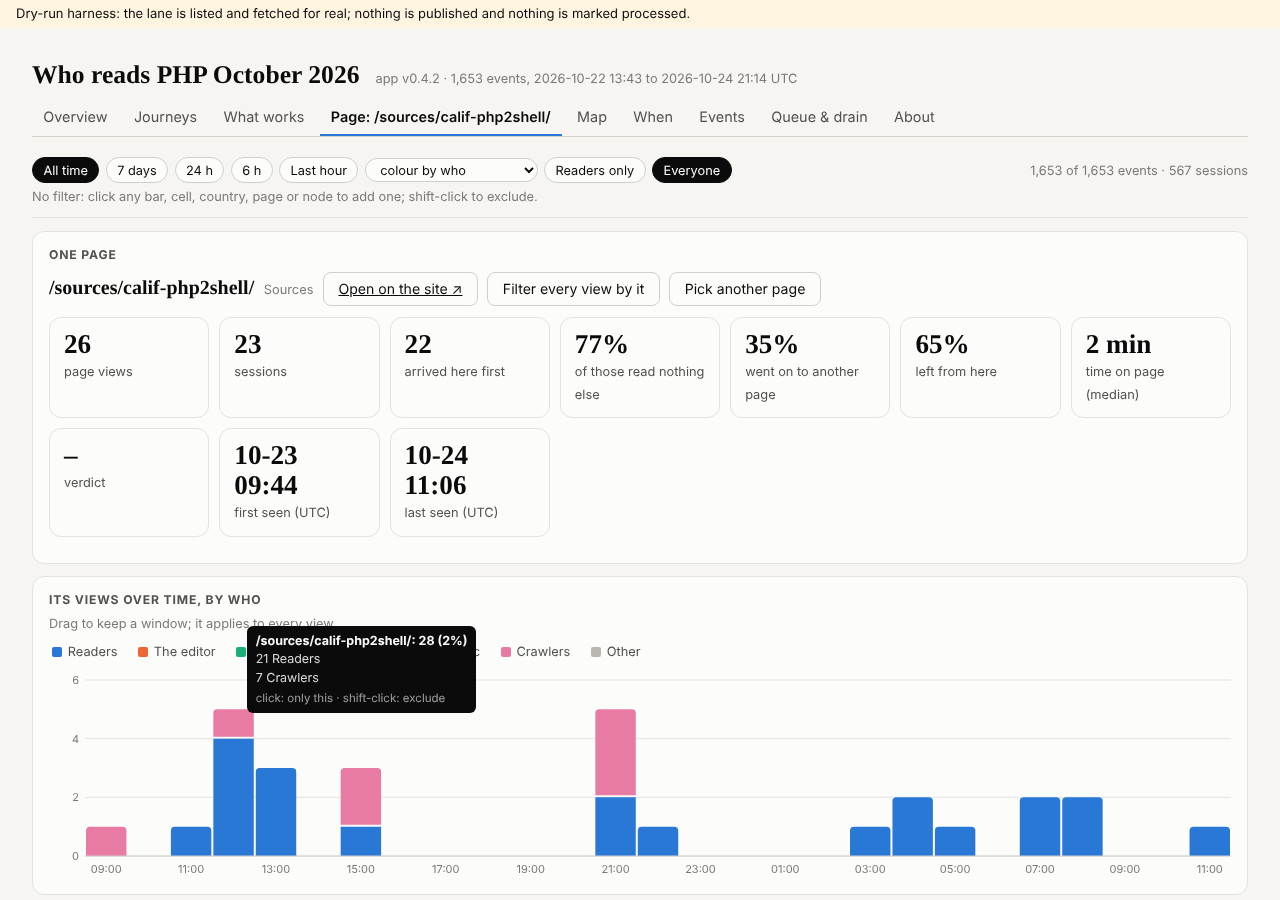1280x900 pixels.
Task: Go to the What works tab
Action: pyautogui.click(x=264, y=117)
